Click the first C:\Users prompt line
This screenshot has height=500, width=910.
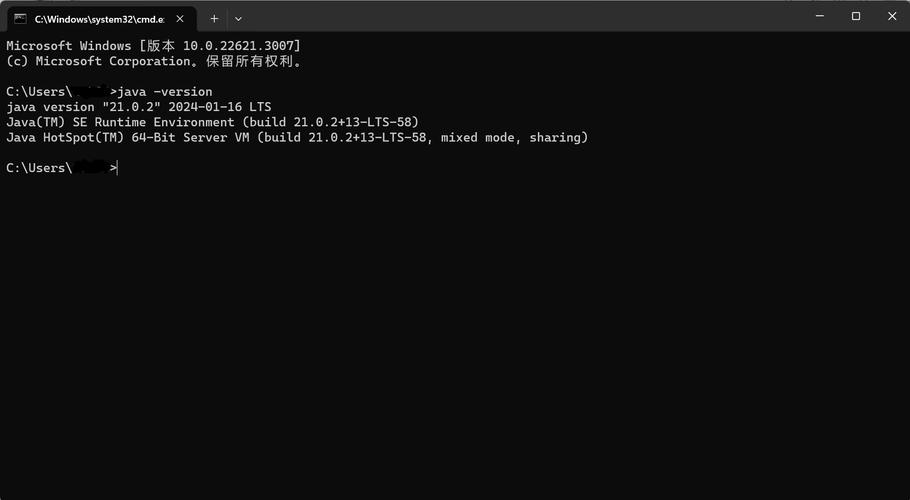pyautogui.click(x=38, y=92)
